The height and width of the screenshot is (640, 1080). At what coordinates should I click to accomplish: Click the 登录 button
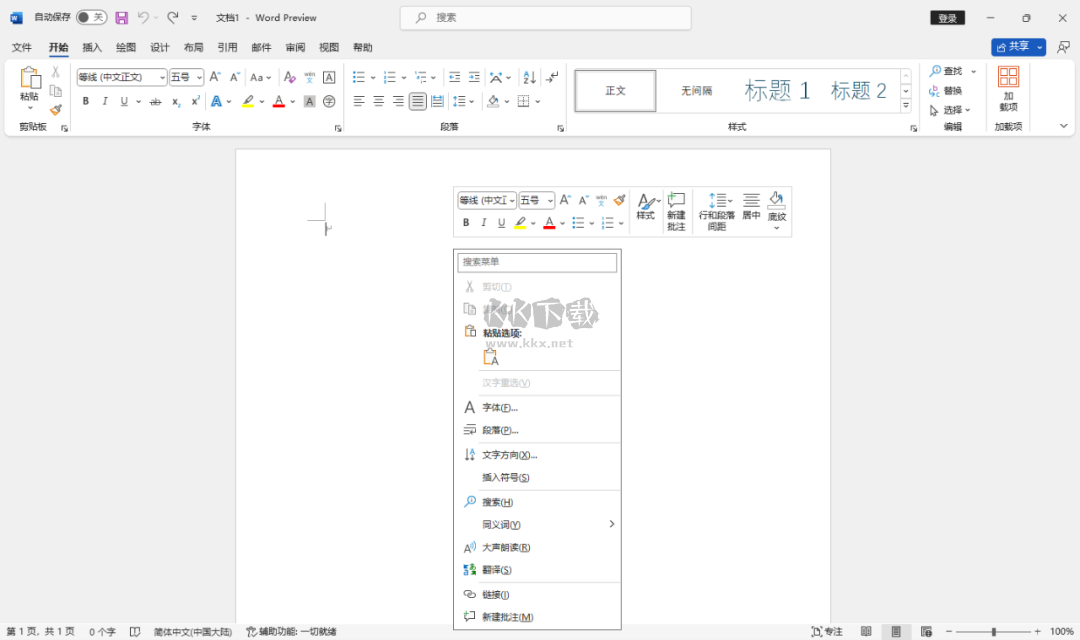click(x=946, y=17)
